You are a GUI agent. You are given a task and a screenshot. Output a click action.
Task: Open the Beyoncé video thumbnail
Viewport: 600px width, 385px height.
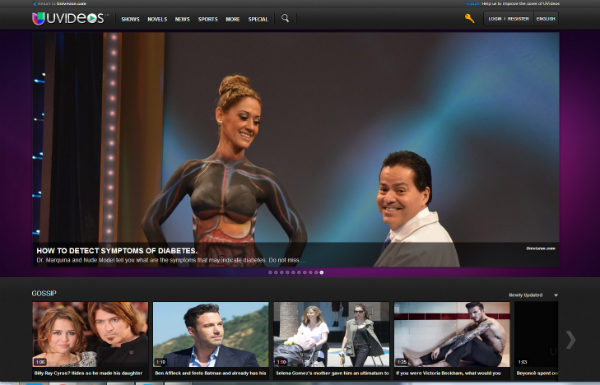click(x=536, y=334)
